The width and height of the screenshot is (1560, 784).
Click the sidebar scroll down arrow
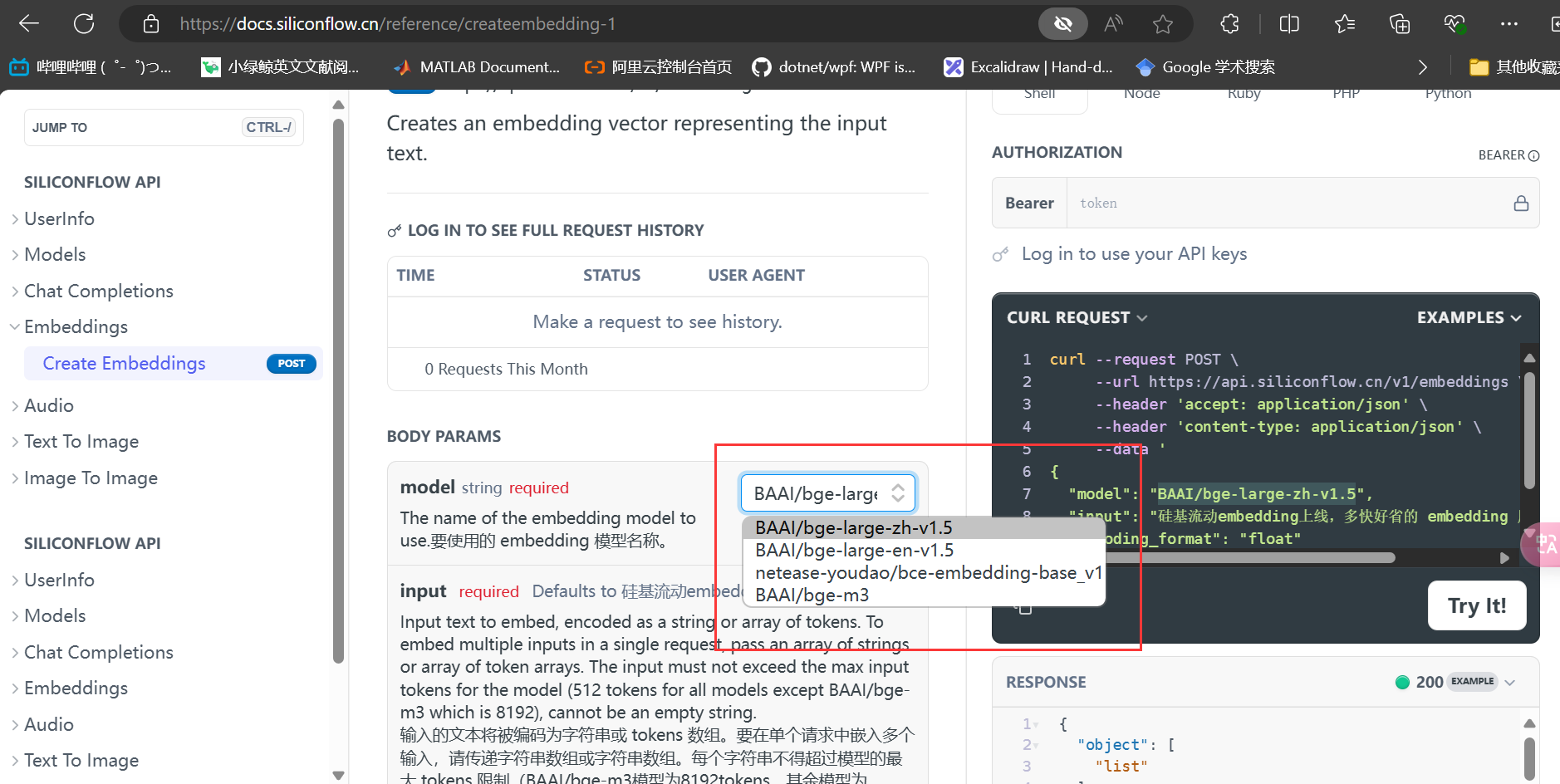pos(338,775)
